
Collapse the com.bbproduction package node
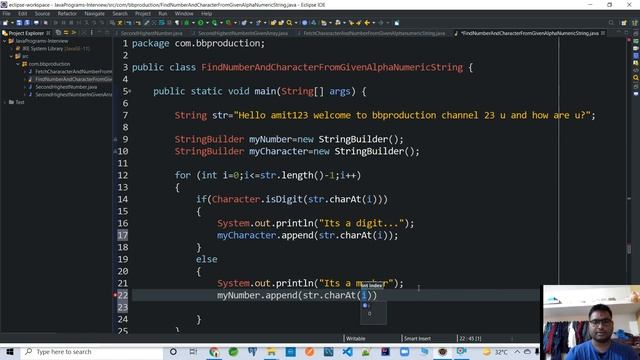click(x=18, y=64)
